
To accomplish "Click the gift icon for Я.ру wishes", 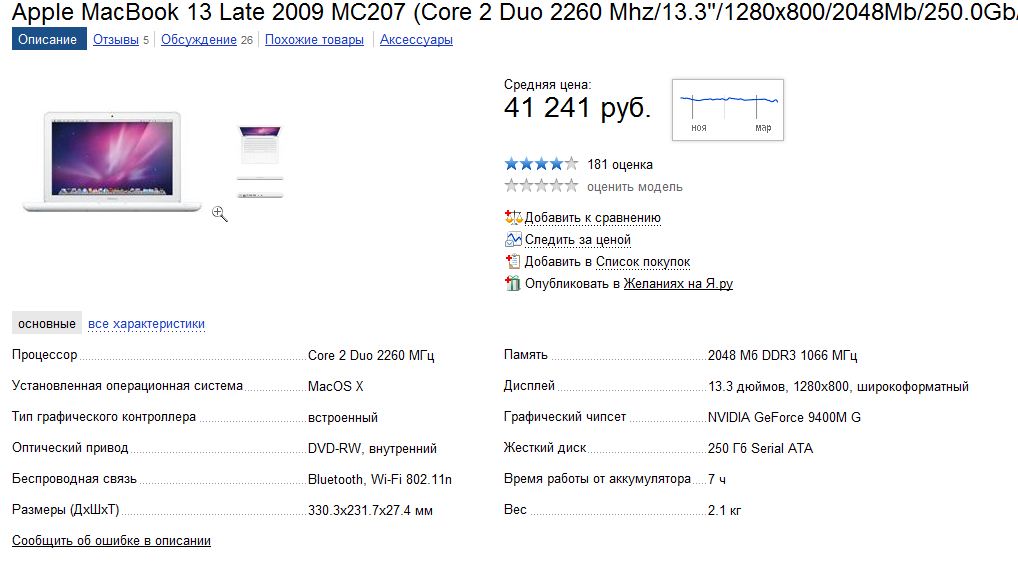I will pyautogui.click(x=513, y=284).
